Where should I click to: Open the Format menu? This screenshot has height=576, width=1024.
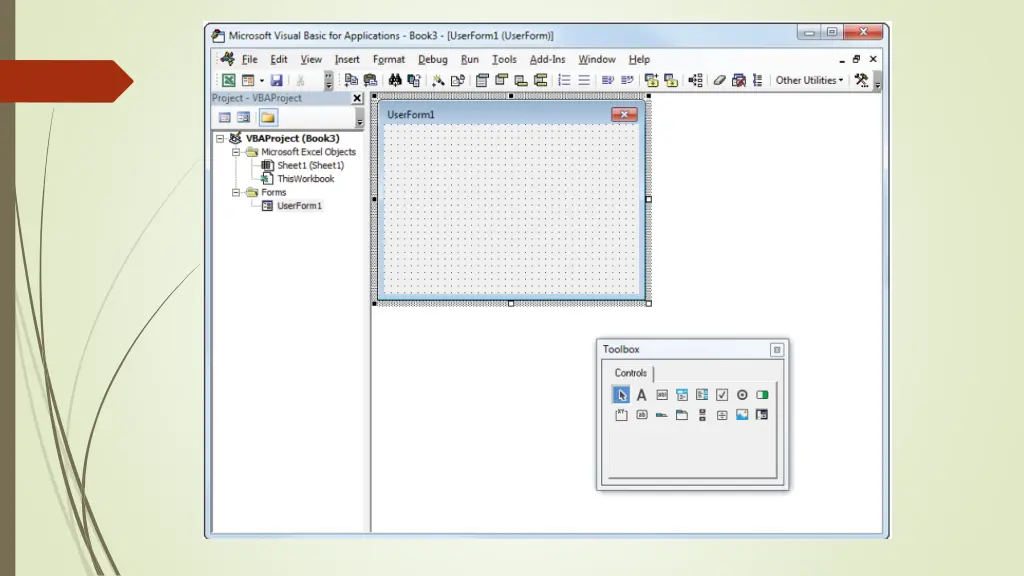pyautogui.click(x=389, y=59)
